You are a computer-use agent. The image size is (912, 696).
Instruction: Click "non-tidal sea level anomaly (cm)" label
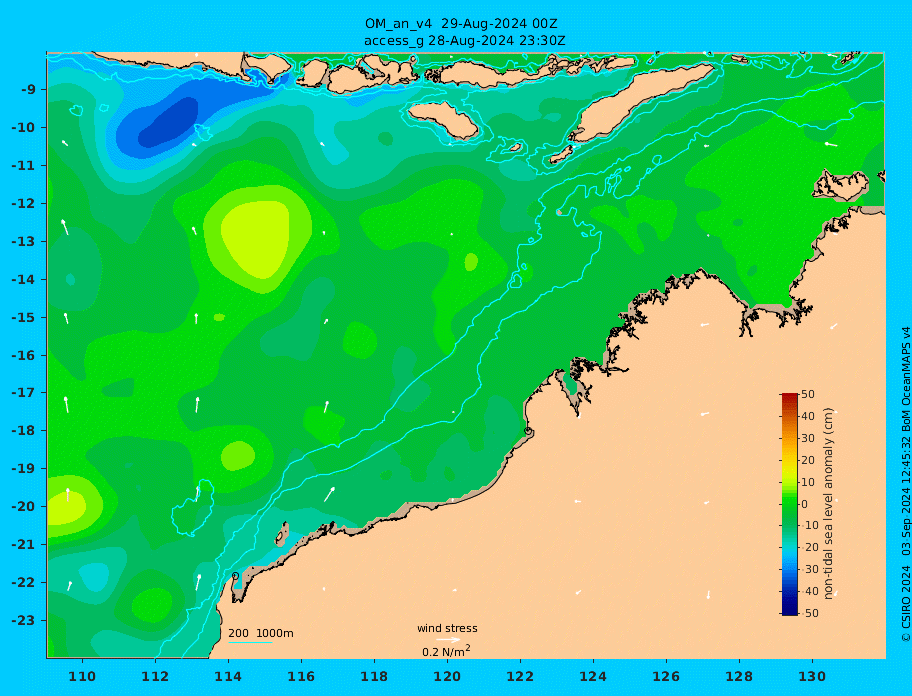pyautogui.click(x=829, y=504)
